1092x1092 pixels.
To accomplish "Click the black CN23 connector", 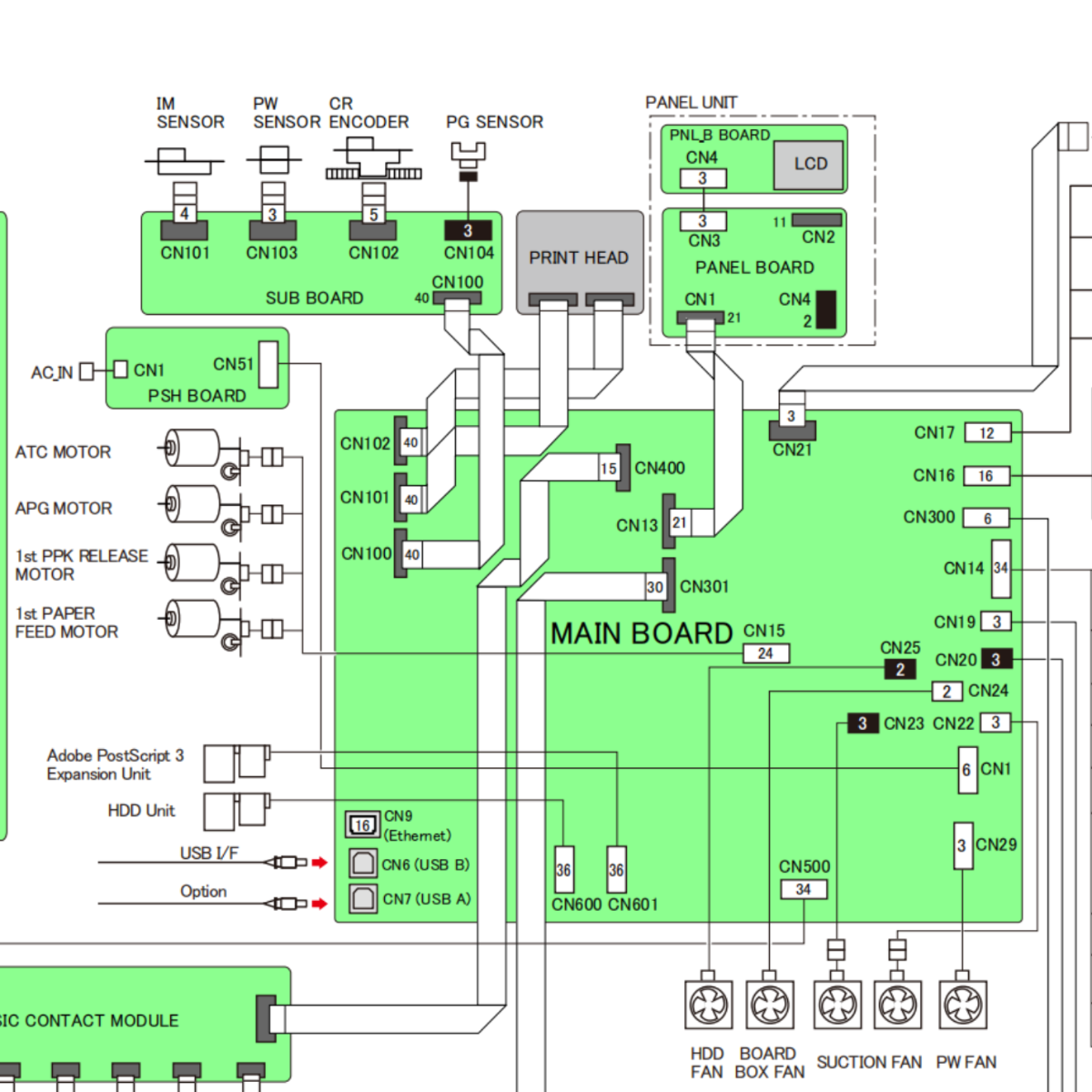I will 863,723.
